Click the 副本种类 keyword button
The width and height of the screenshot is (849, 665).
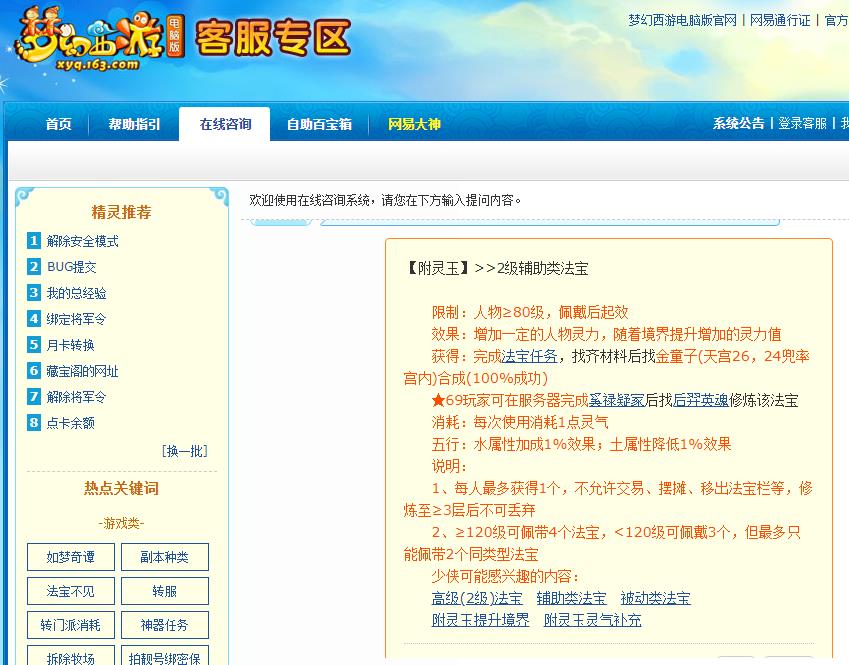tap(165, 557)
